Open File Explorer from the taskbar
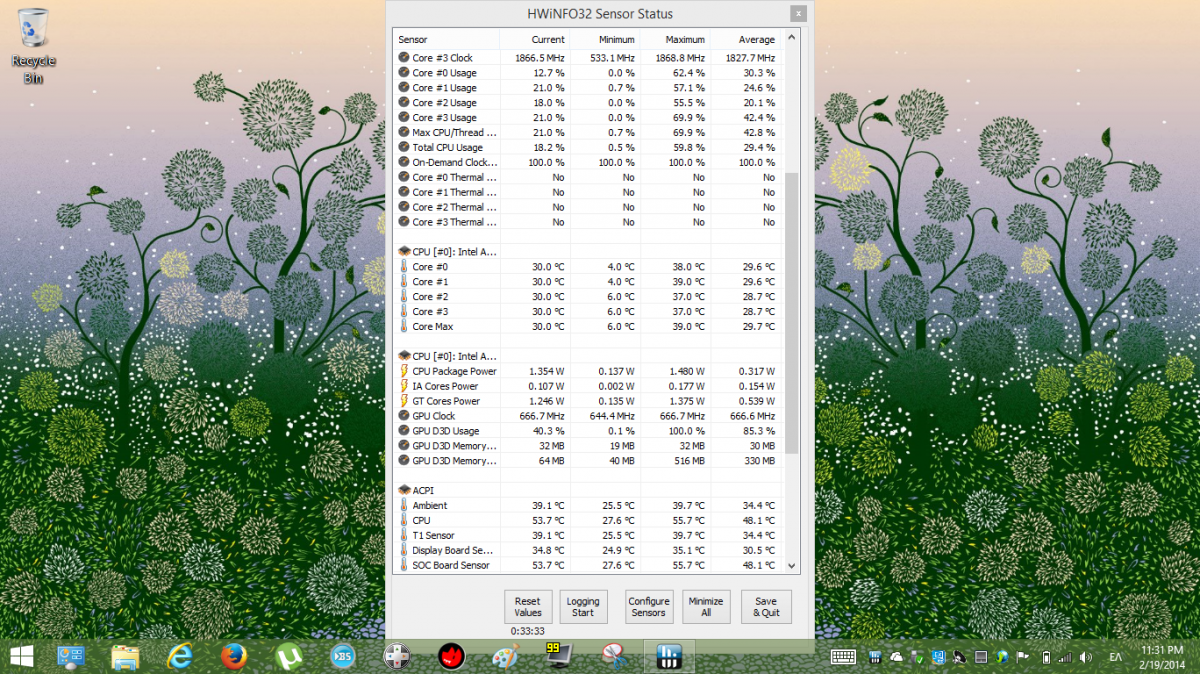Image resolution: width=1200 pixels, height=674 pixels. click(126, 656)
